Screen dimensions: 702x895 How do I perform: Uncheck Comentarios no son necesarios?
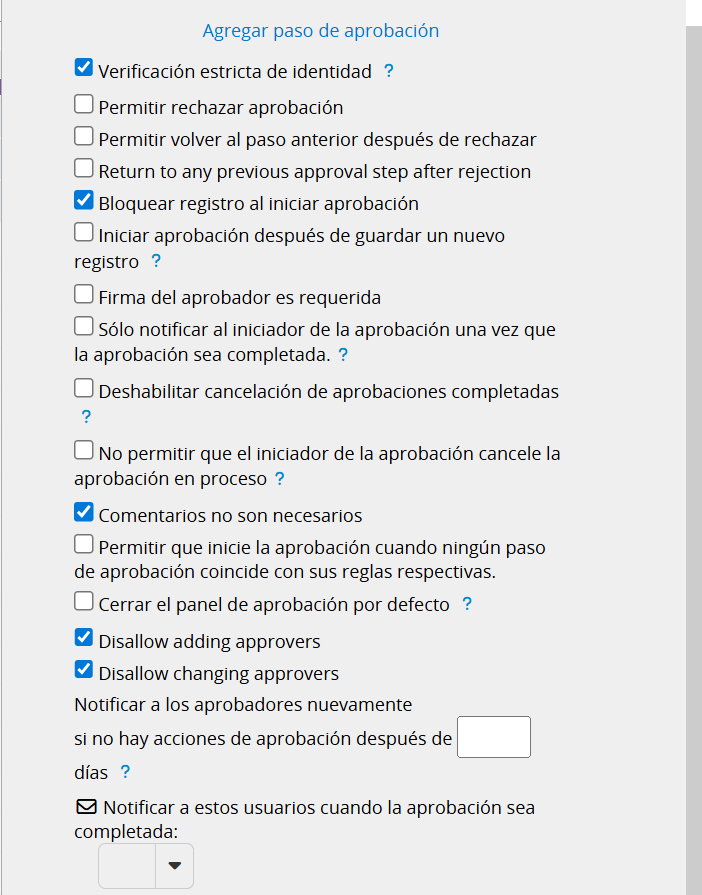[84, 513]
